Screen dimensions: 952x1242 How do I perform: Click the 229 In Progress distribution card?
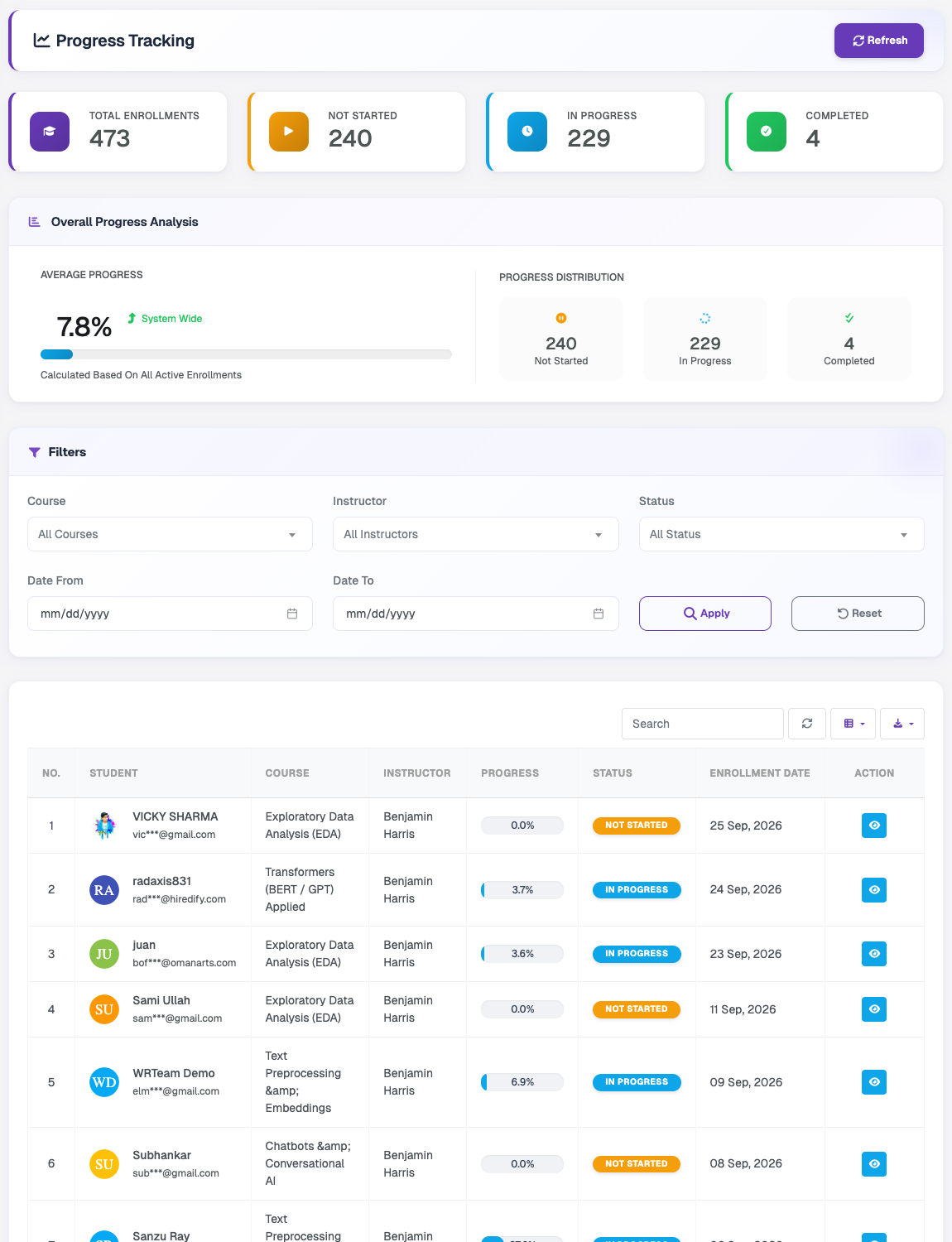[x=705, y=339]
